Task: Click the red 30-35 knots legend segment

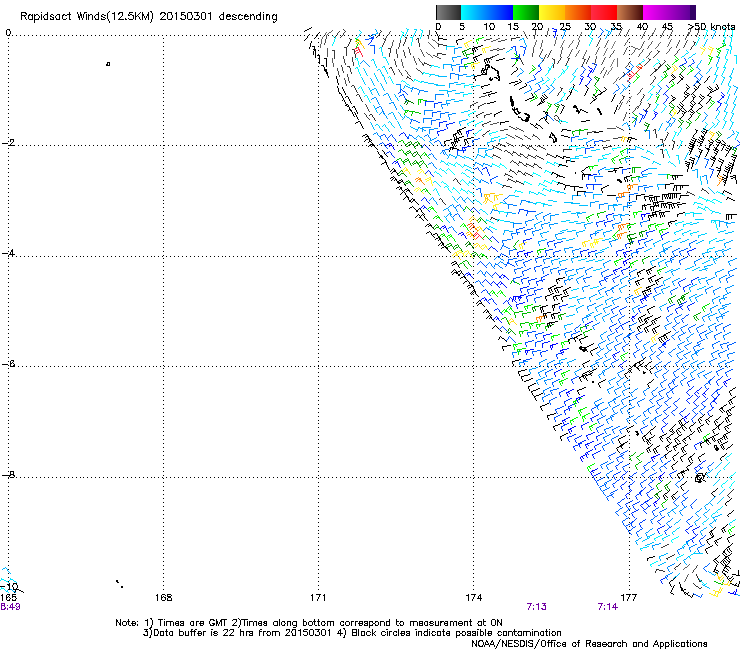Action: [x=604, y=12]
